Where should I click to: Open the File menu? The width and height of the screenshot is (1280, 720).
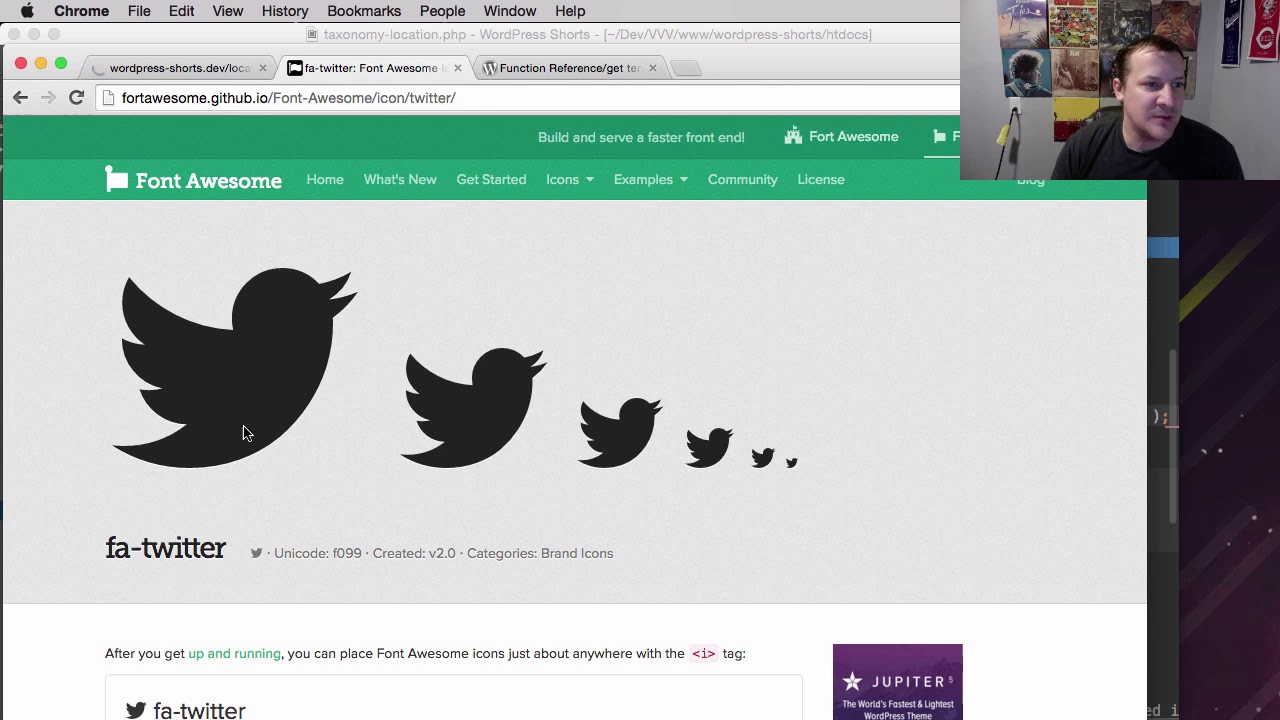tap(139, 11)
